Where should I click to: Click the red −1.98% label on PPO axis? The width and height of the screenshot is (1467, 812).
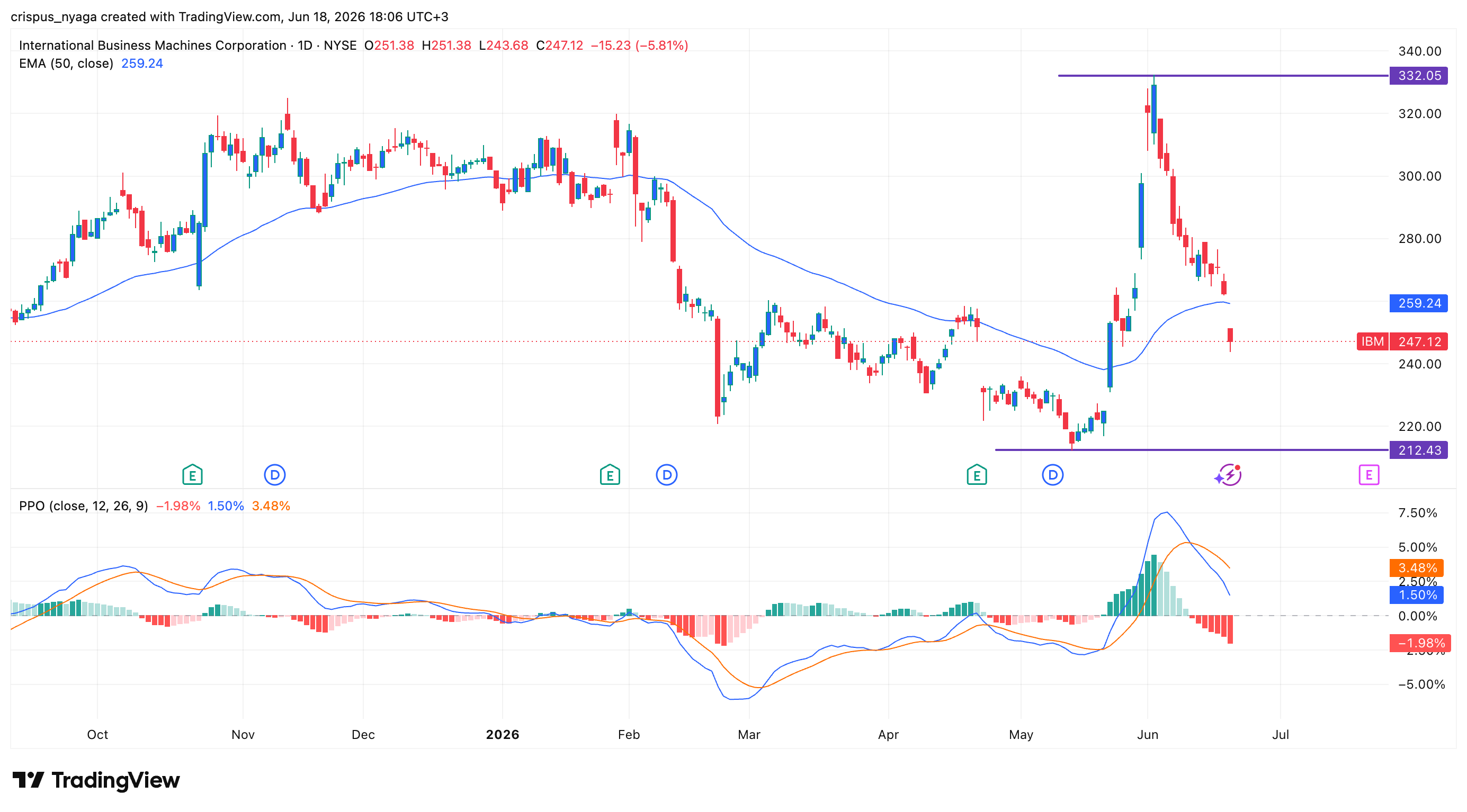click(x=1420, y=643)
